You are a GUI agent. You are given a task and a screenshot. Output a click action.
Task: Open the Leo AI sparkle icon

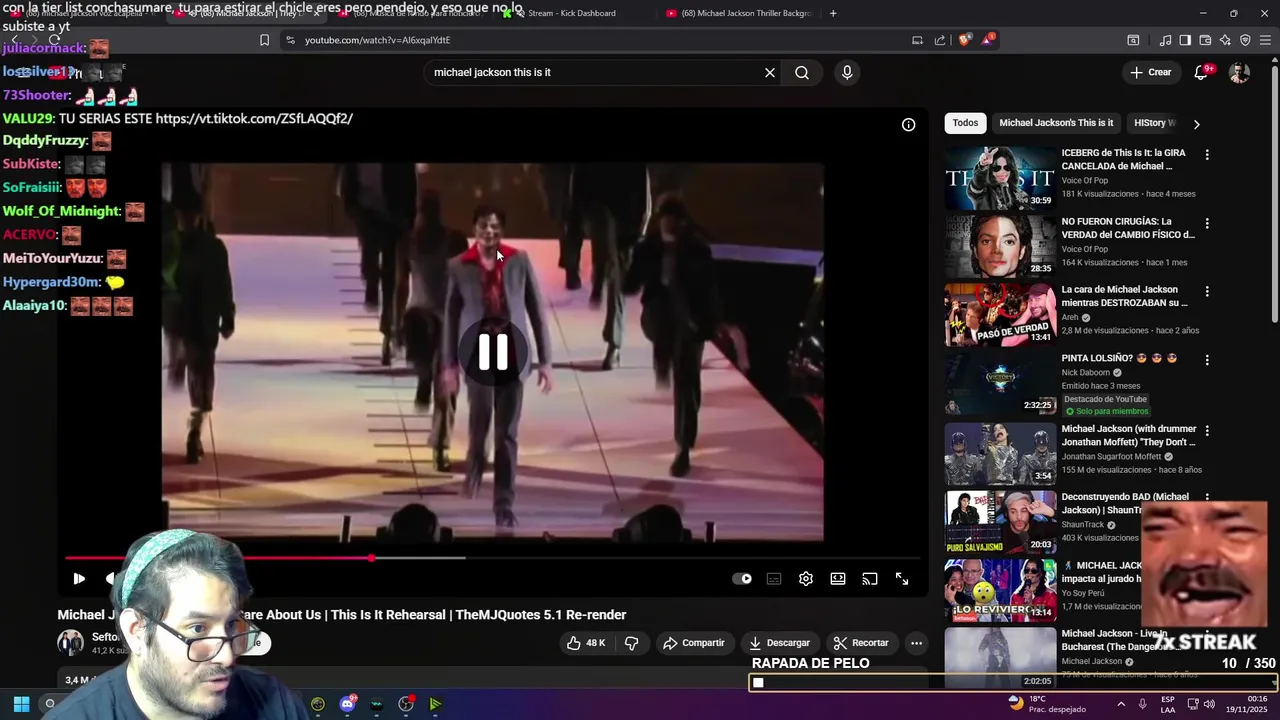click(x=1225, y=40)
